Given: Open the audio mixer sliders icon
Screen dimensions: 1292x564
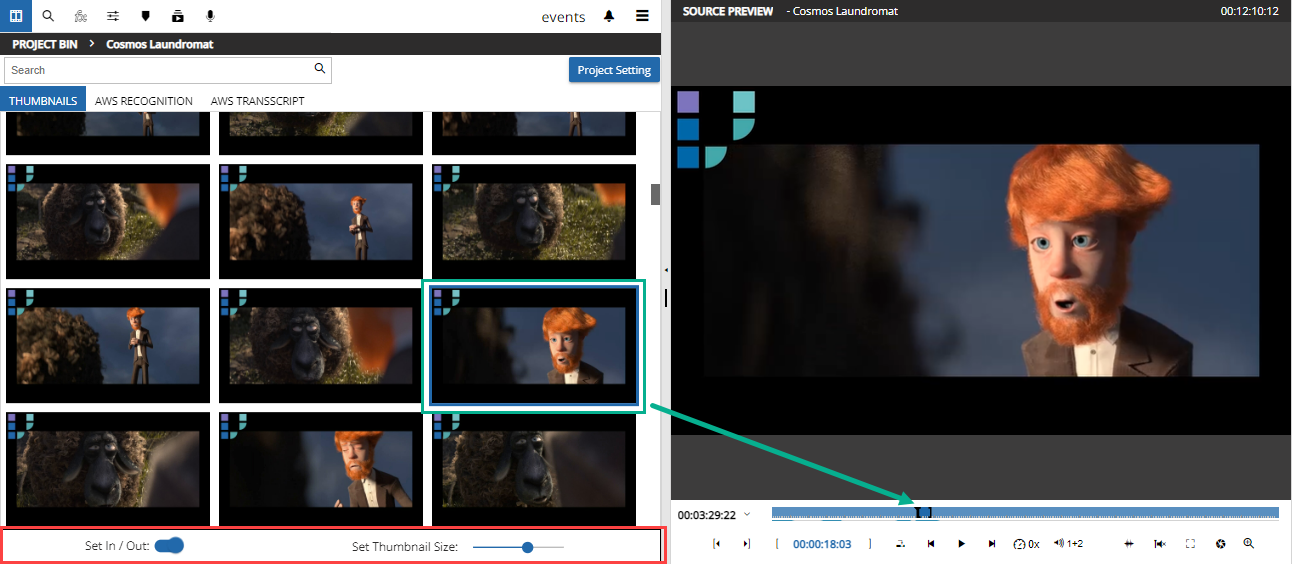Looking at the screenshot, I should 113,16.
